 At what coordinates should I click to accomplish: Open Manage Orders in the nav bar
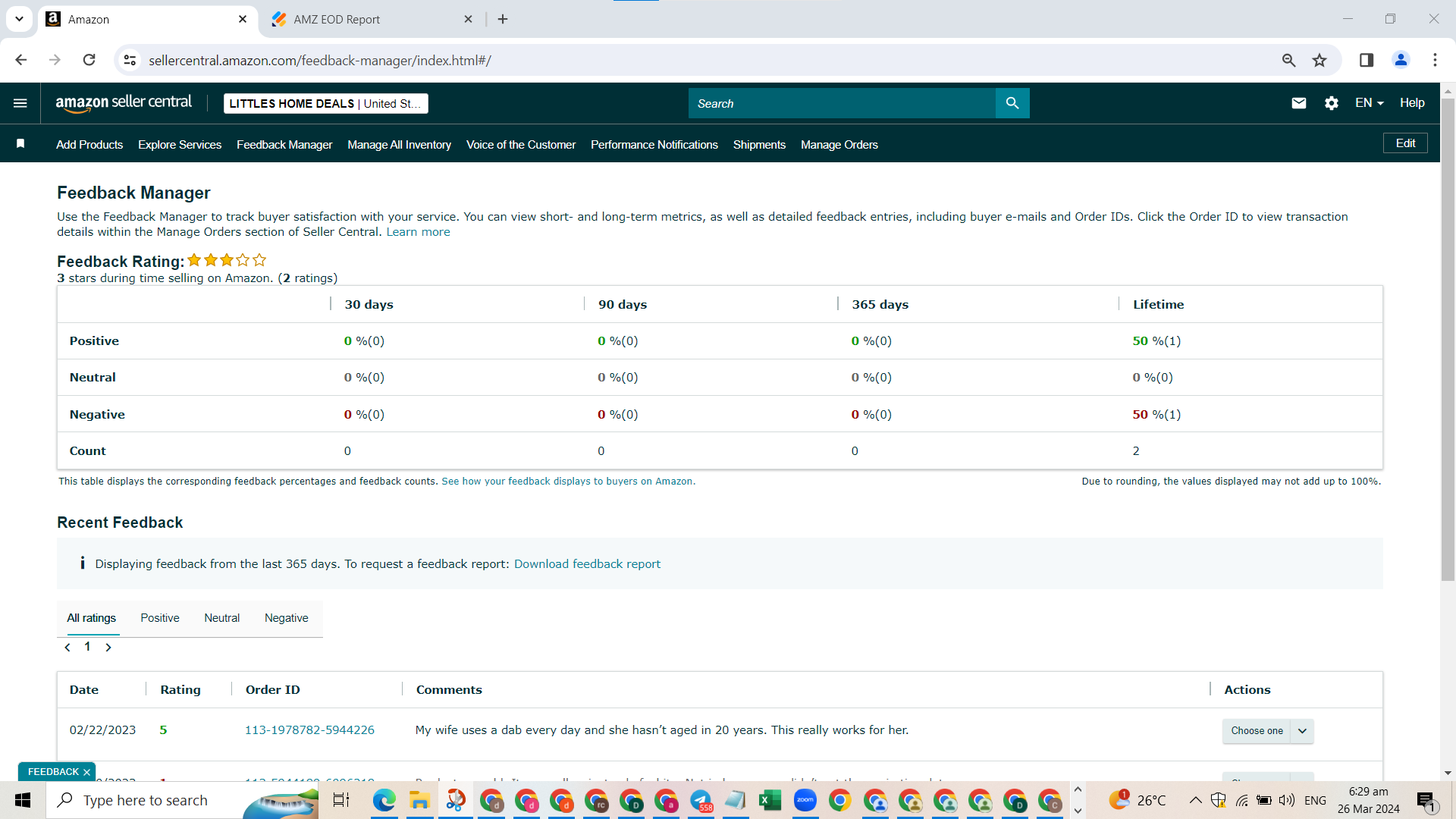pyautogui.click(x=839, y=145)
